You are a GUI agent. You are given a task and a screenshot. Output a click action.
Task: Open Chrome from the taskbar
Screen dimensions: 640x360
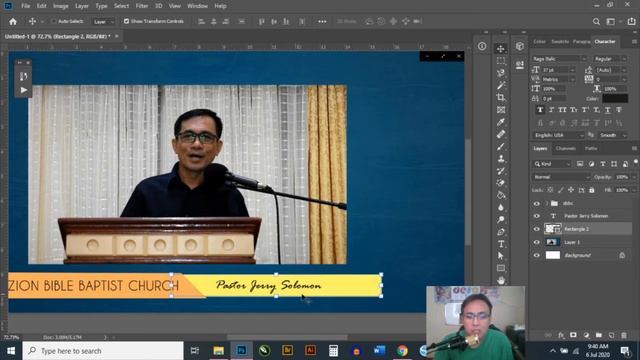[x=402, y=351]
